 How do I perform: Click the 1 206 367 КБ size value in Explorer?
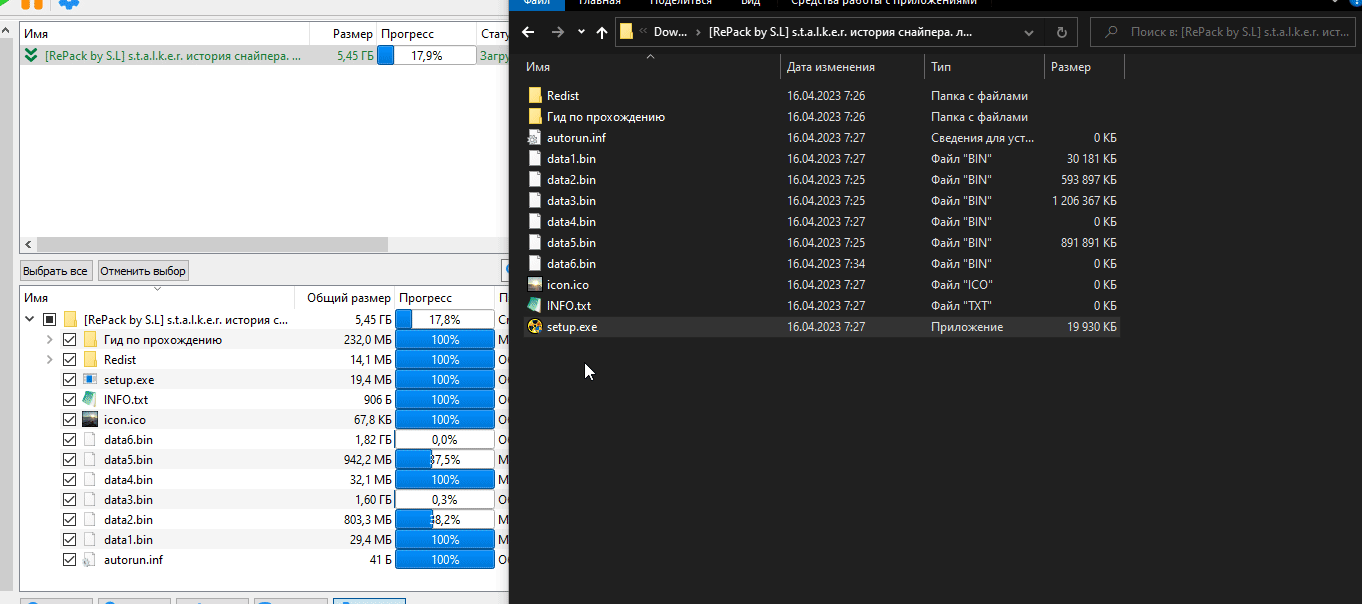(x=1084, y=201)
